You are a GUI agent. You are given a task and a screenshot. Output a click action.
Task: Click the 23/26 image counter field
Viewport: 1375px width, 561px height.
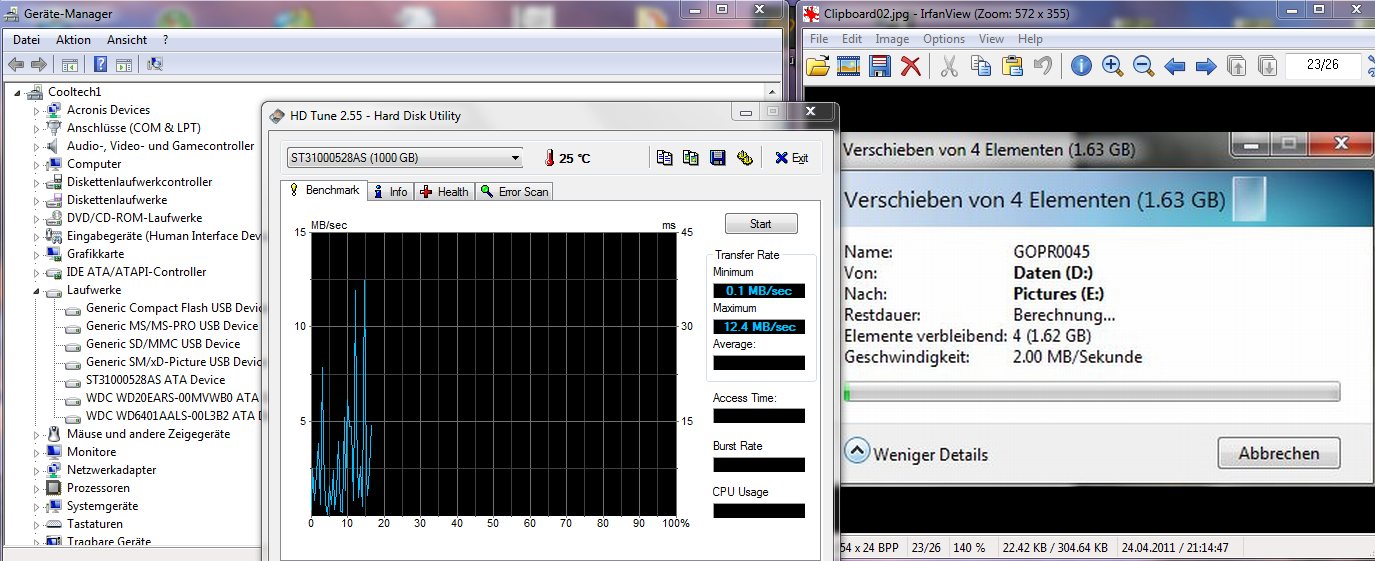coord(1322,66)
